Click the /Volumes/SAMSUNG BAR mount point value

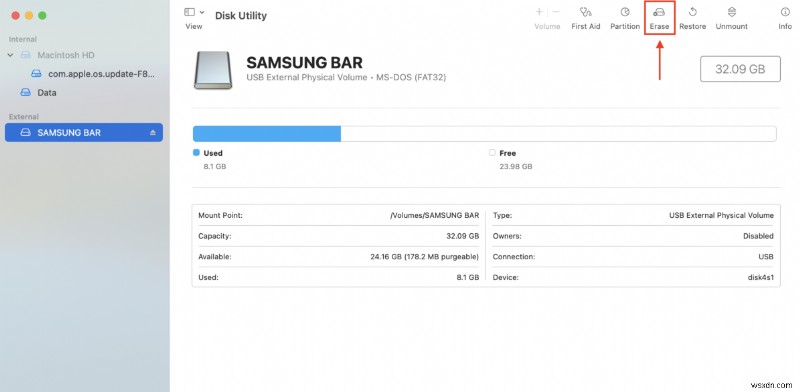click(x=434, y=215)
